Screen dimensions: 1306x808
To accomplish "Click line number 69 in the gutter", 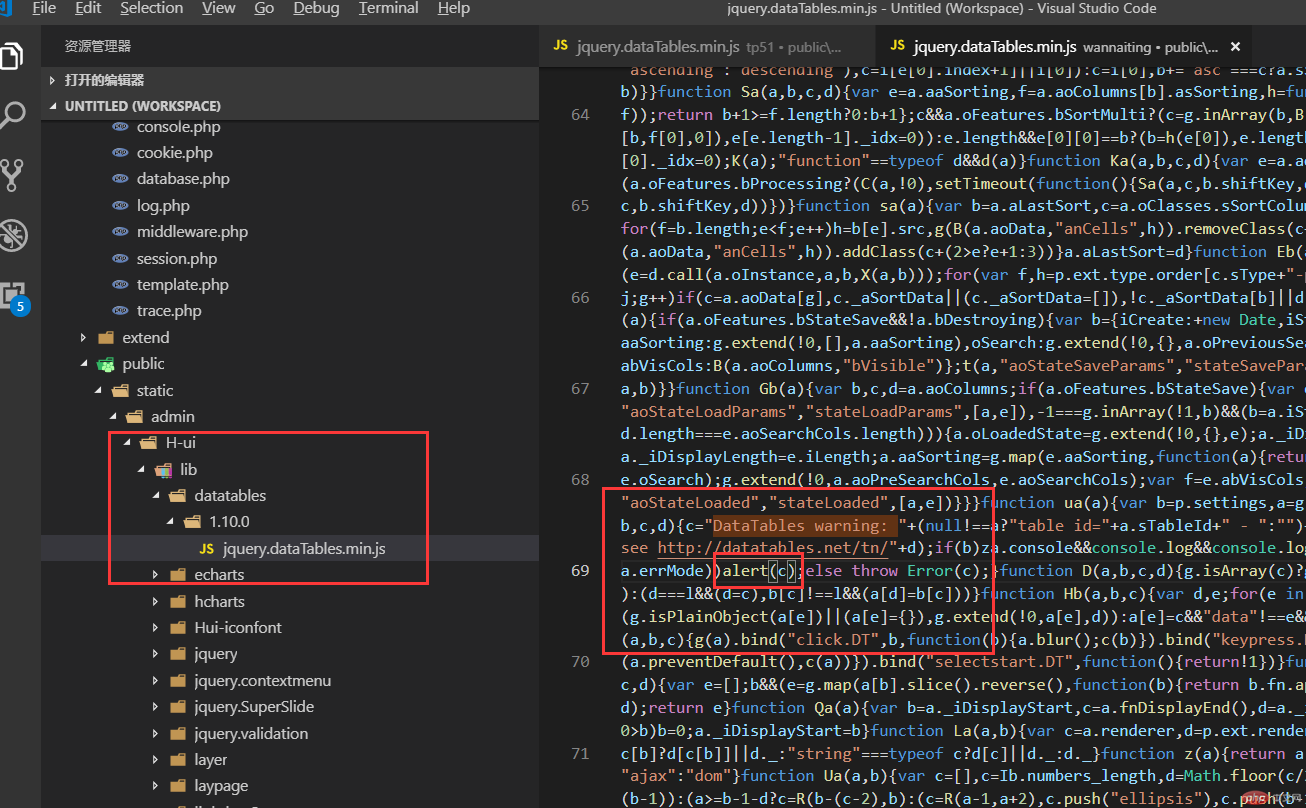I will (580, 571).
